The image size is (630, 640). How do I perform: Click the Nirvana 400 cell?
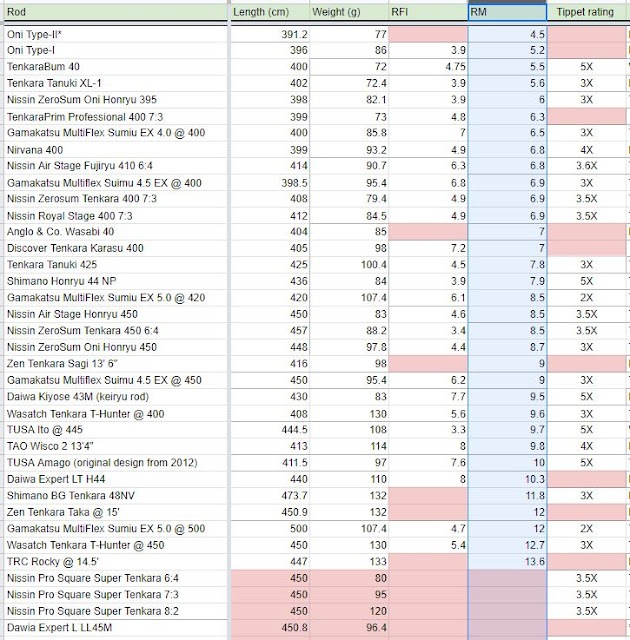[115, 150]
